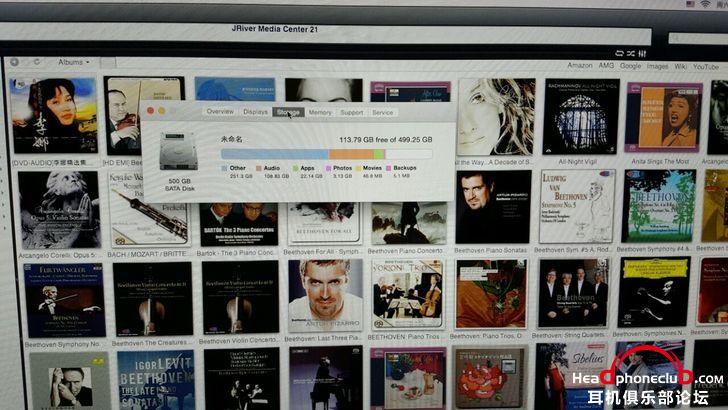Click the Movies legend color swatch
This screenshot has width=728, height=410.
358,169
